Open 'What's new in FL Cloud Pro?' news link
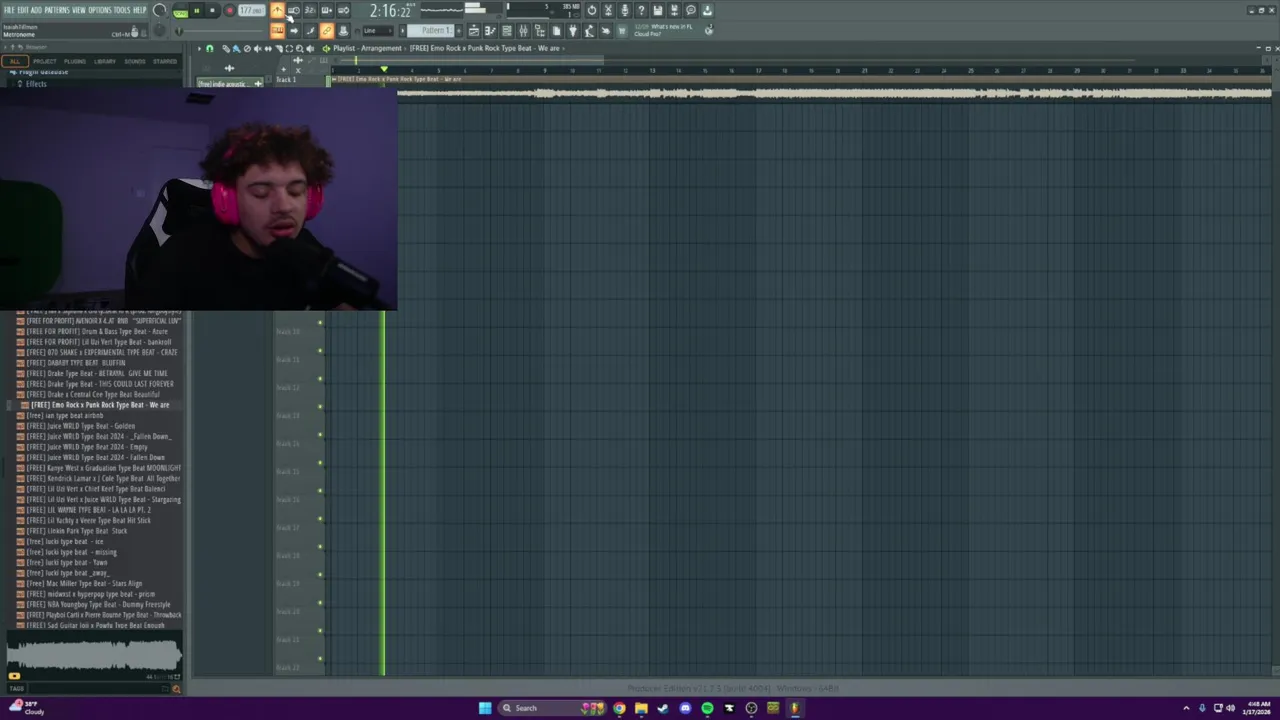Screen dimensions: 1280x720 tap(663, 30)
